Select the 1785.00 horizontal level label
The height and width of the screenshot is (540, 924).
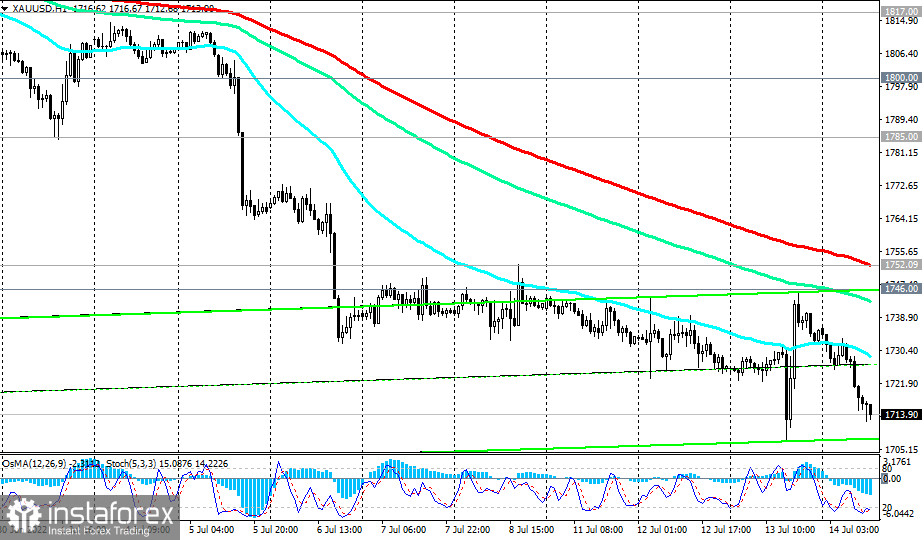[x=901, y=137]
